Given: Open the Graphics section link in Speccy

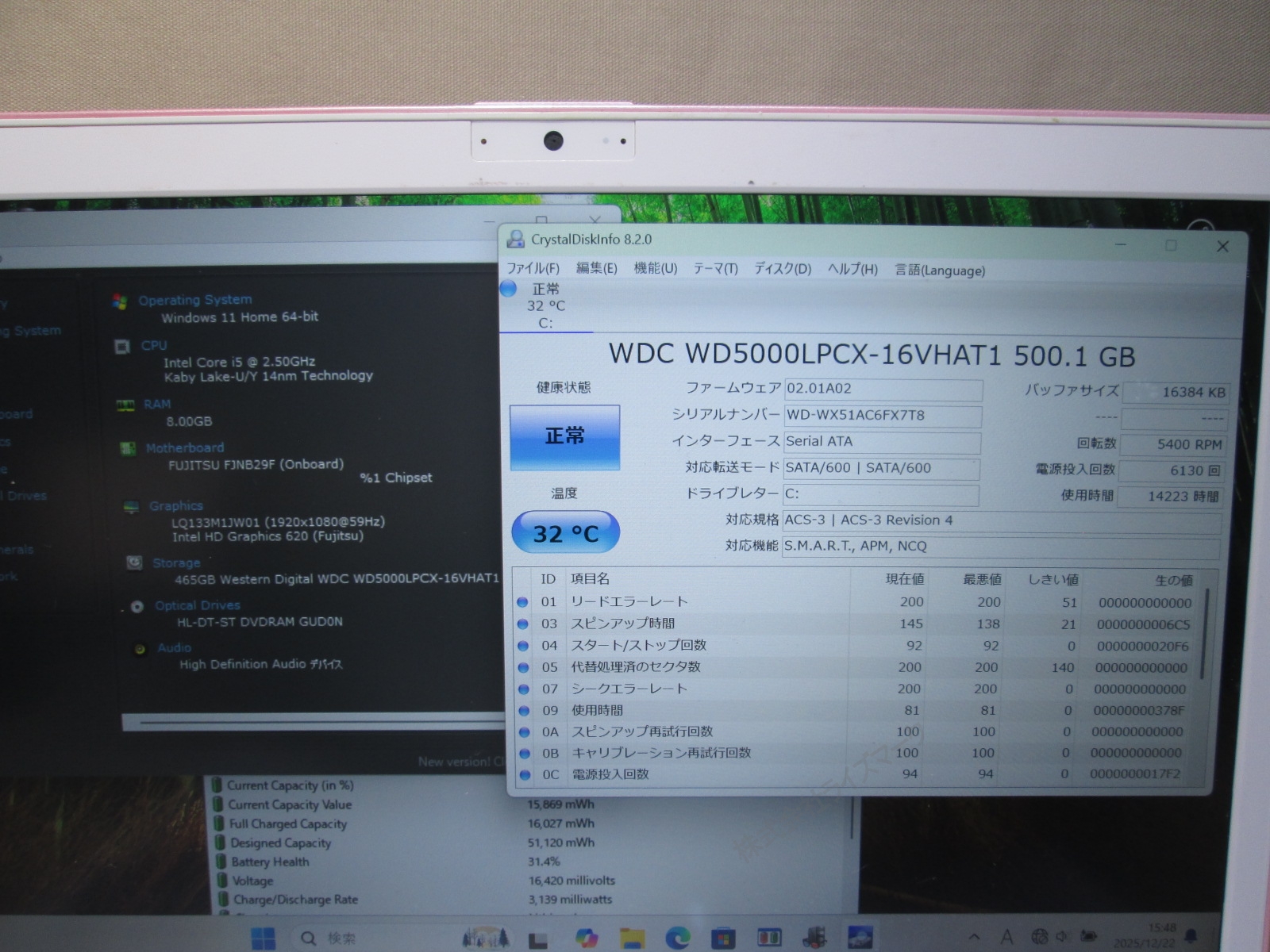Looking at the screenshot, I should click(x=176, y=506).
